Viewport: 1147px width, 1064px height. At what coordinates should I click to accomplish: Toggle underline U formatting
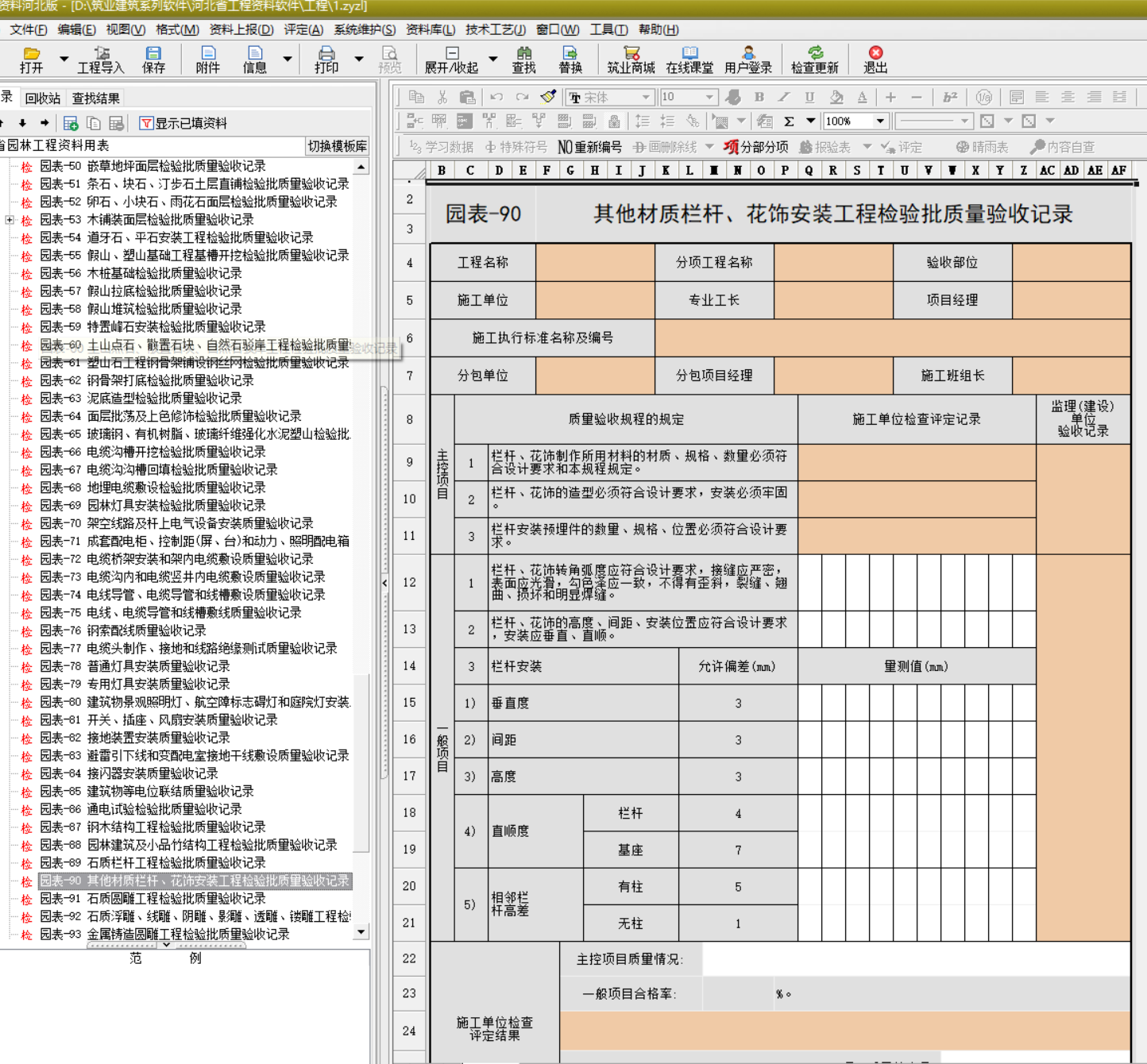click(809, 97)
